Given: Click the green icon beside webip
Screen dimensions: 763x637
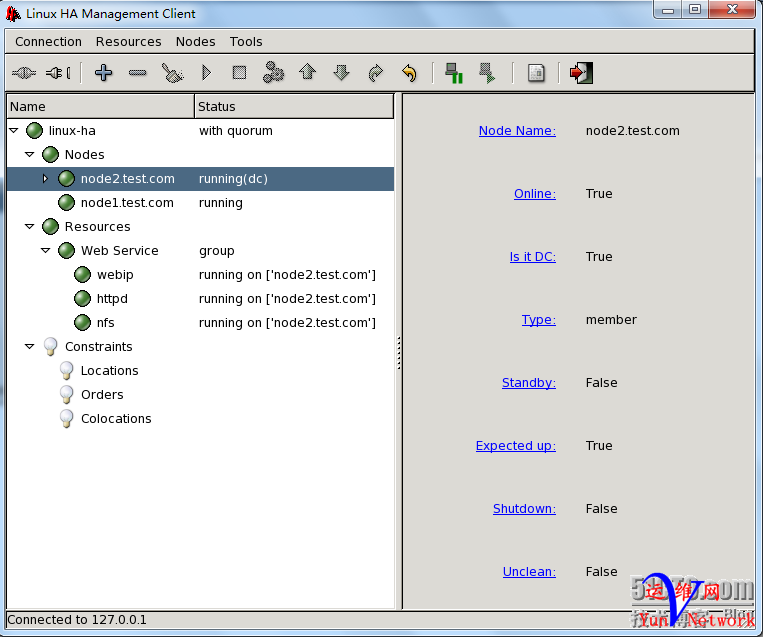Looking at the screenshot, I should click(82, 274).
